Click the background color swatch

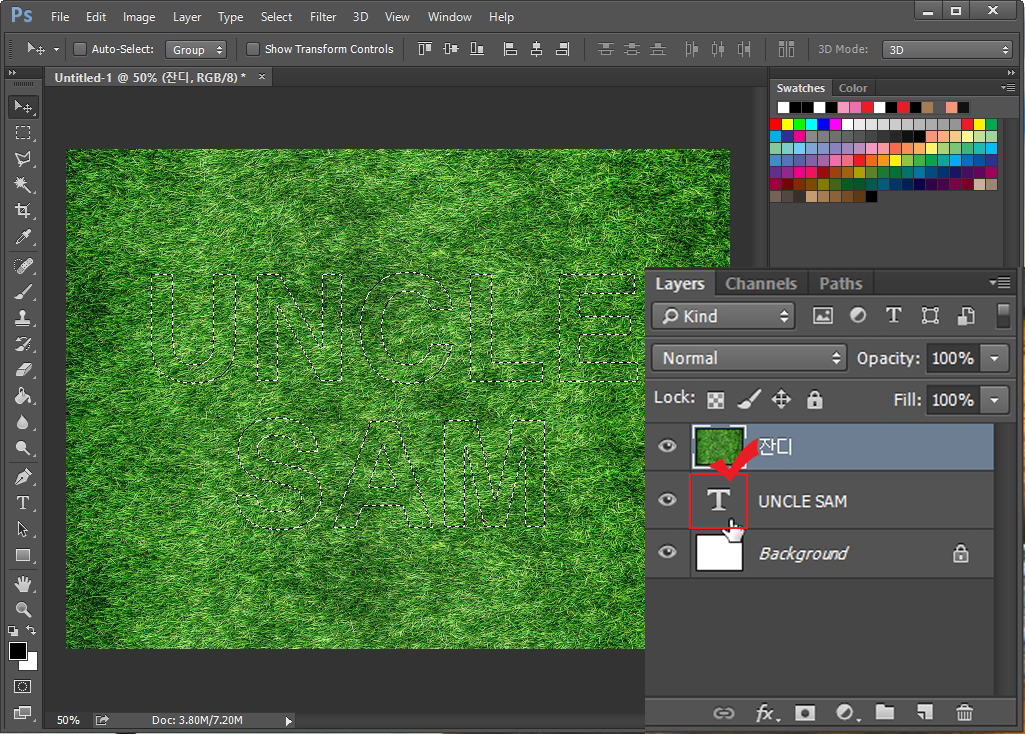point(31,664)
